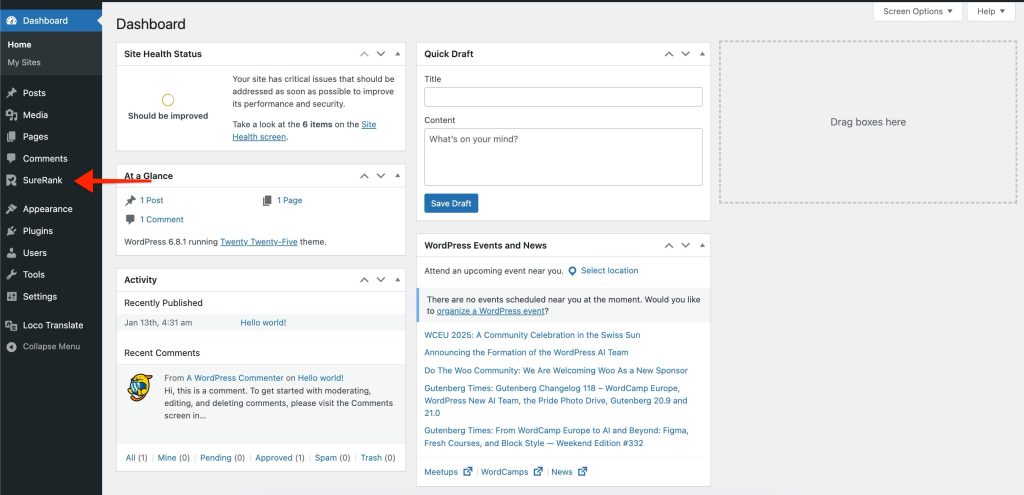
Task: Click the Settings icon in the sidebar
Action: [x=11, y=296]
